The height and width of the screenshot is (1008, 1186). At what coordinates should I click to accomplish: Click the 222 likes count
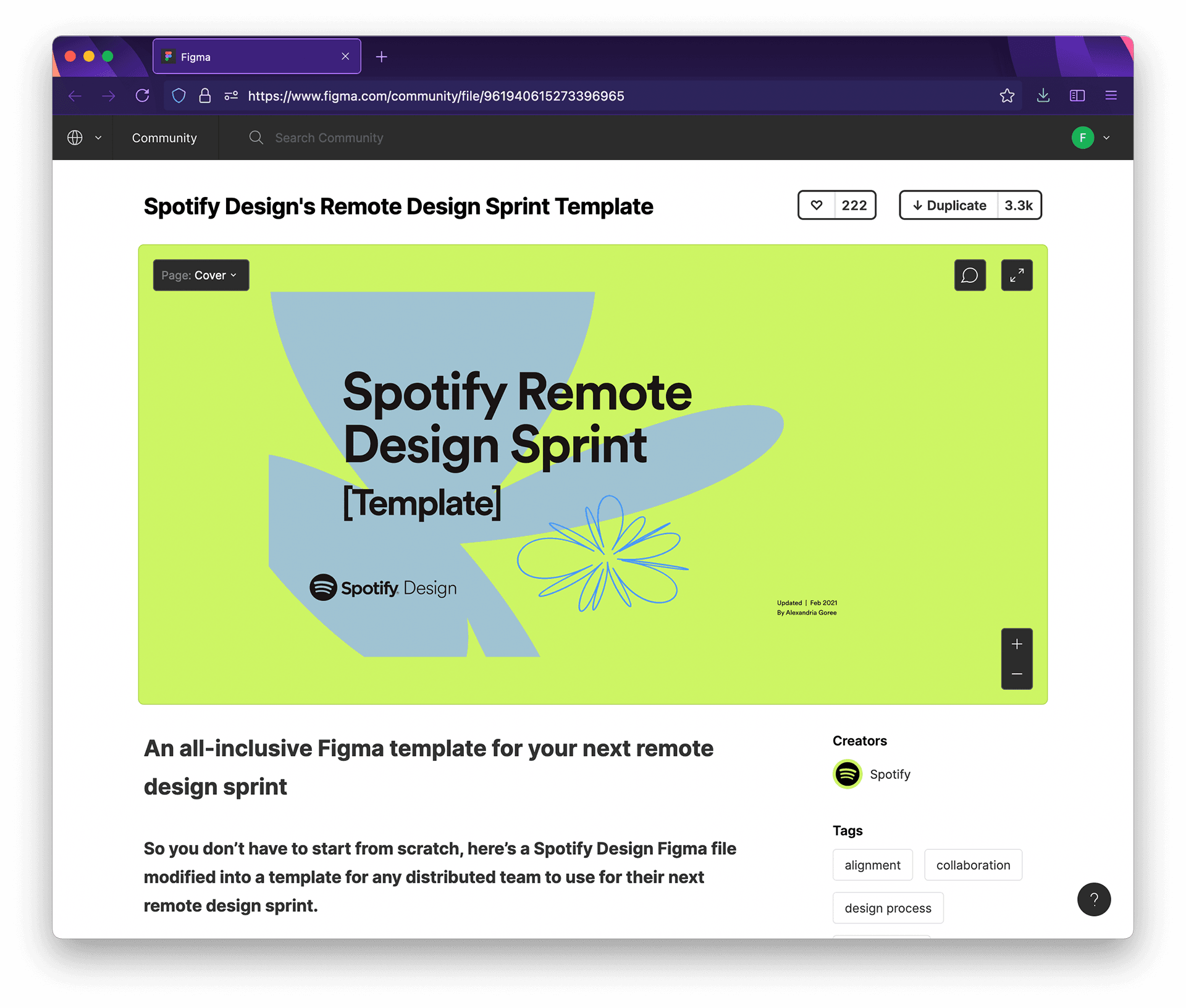854,205
